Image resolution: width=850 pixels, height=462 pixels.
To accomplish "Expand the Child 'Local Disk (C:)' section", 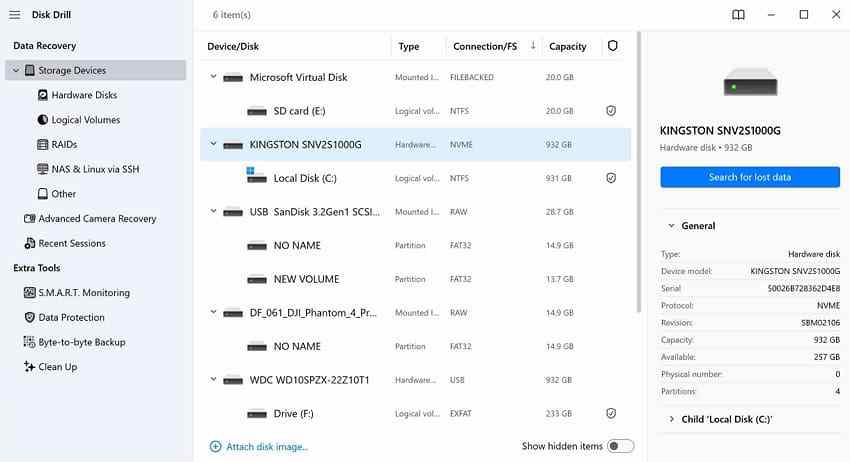I will pyautogui.click(x=671, y=419).
